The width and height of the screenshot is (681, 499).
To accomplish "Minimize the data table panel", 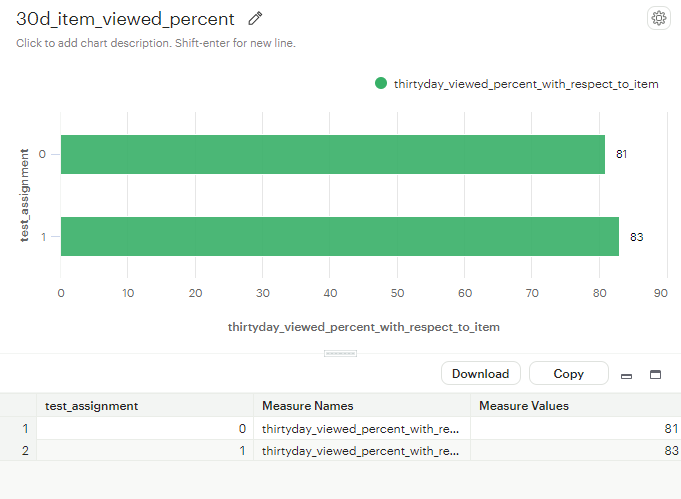I will [627, 375].
